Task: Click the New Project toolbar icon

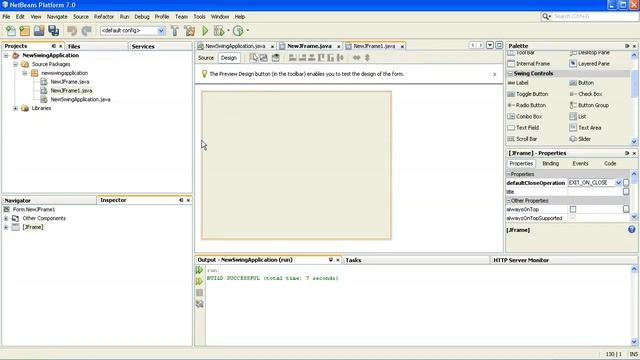Action: (x=24, y=31)
